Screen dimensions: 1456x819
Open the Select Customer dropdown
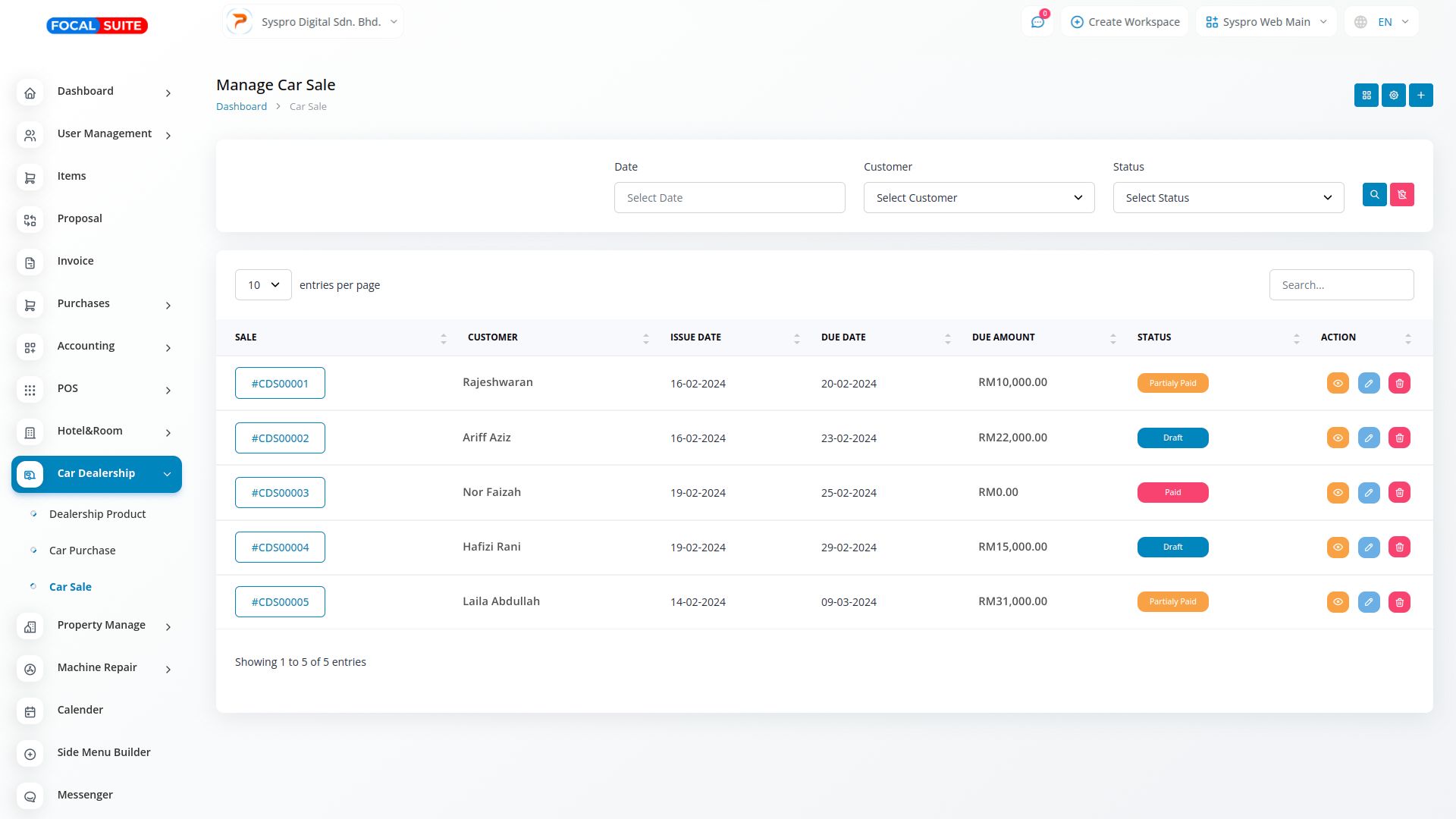(x=978, y=198)
